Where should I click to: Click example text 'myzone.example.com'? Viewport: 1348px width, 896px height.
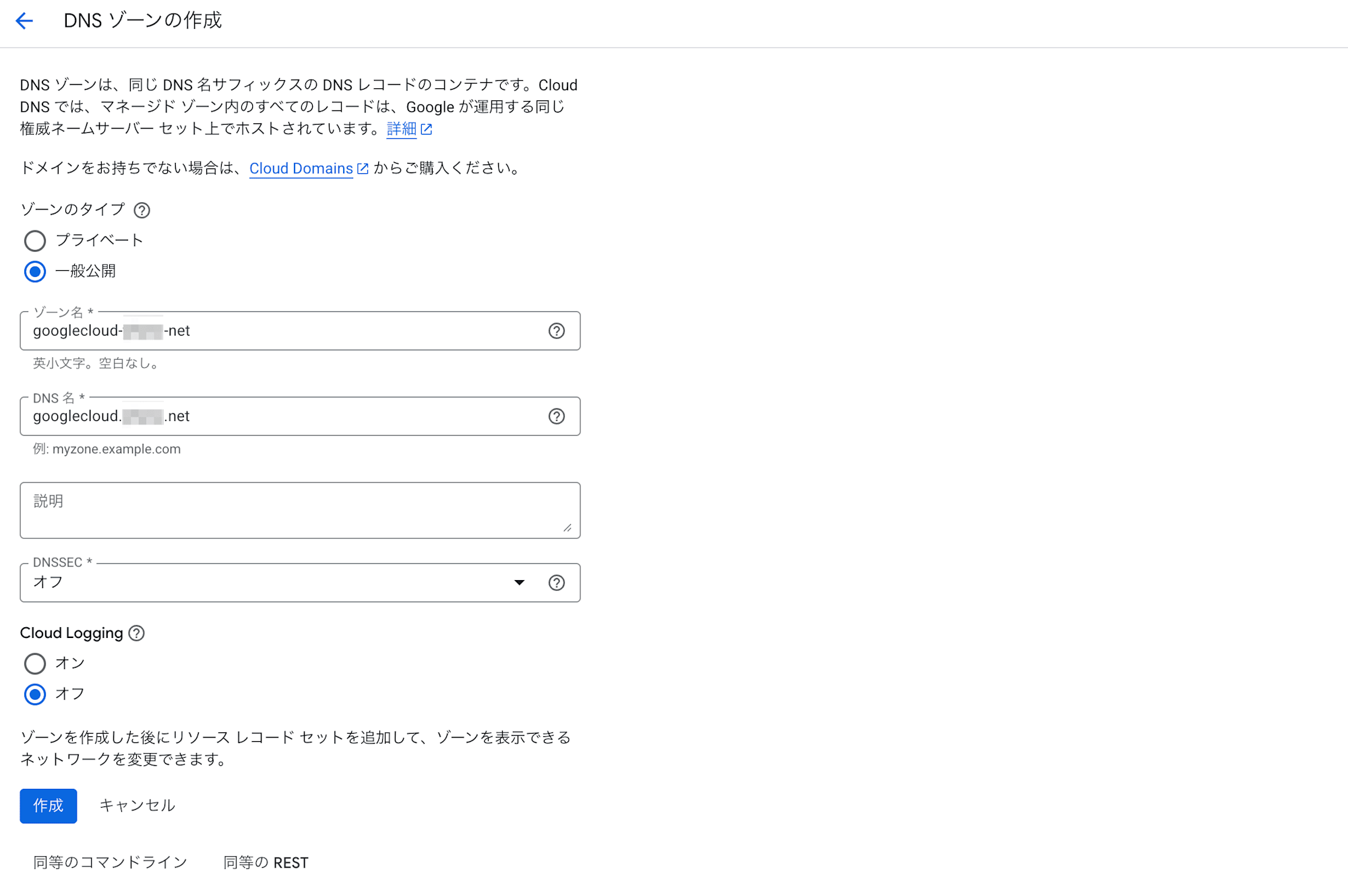pos(117,449)
